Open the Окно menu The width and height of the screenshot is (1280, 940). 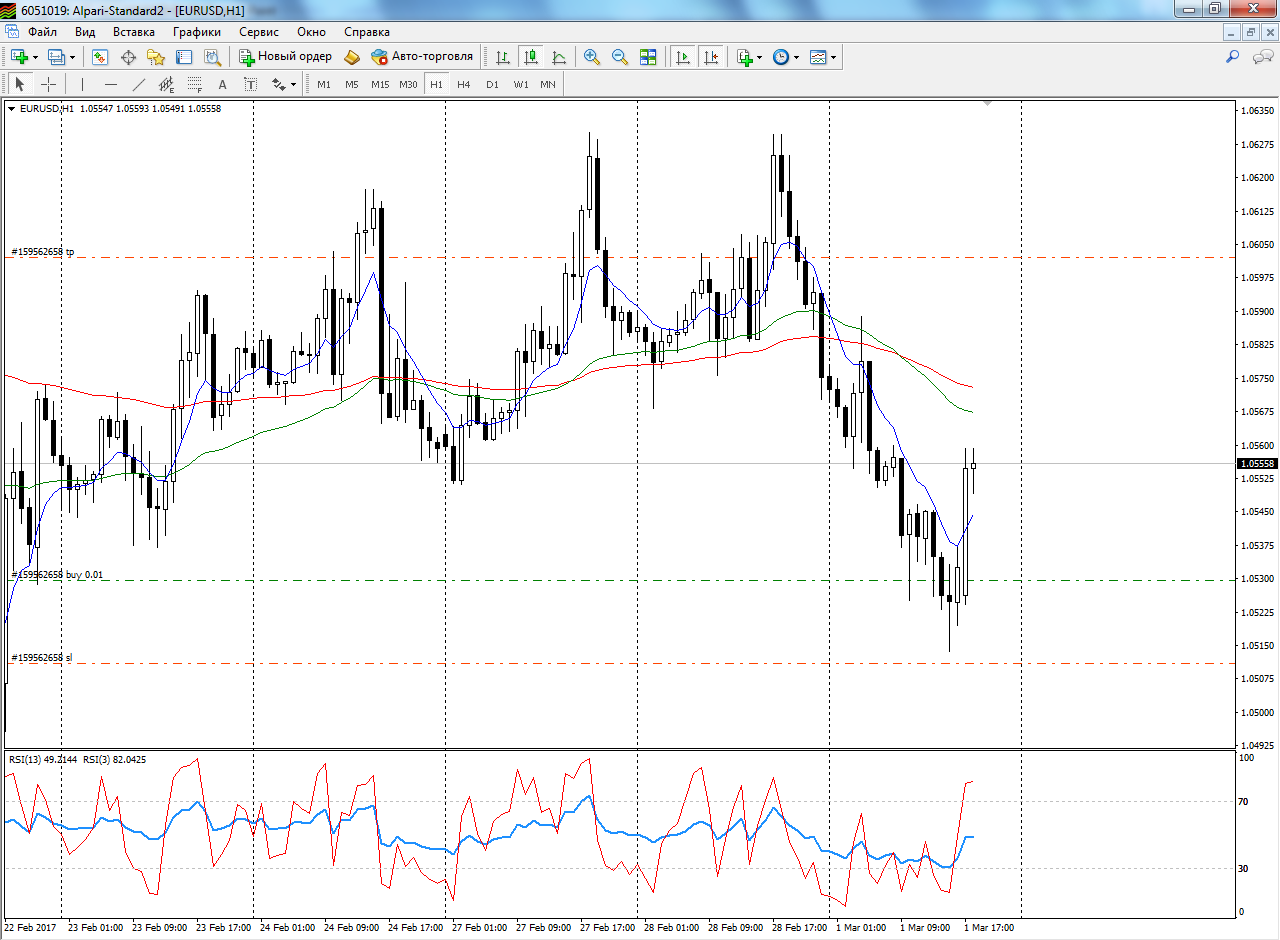point(311,31)
